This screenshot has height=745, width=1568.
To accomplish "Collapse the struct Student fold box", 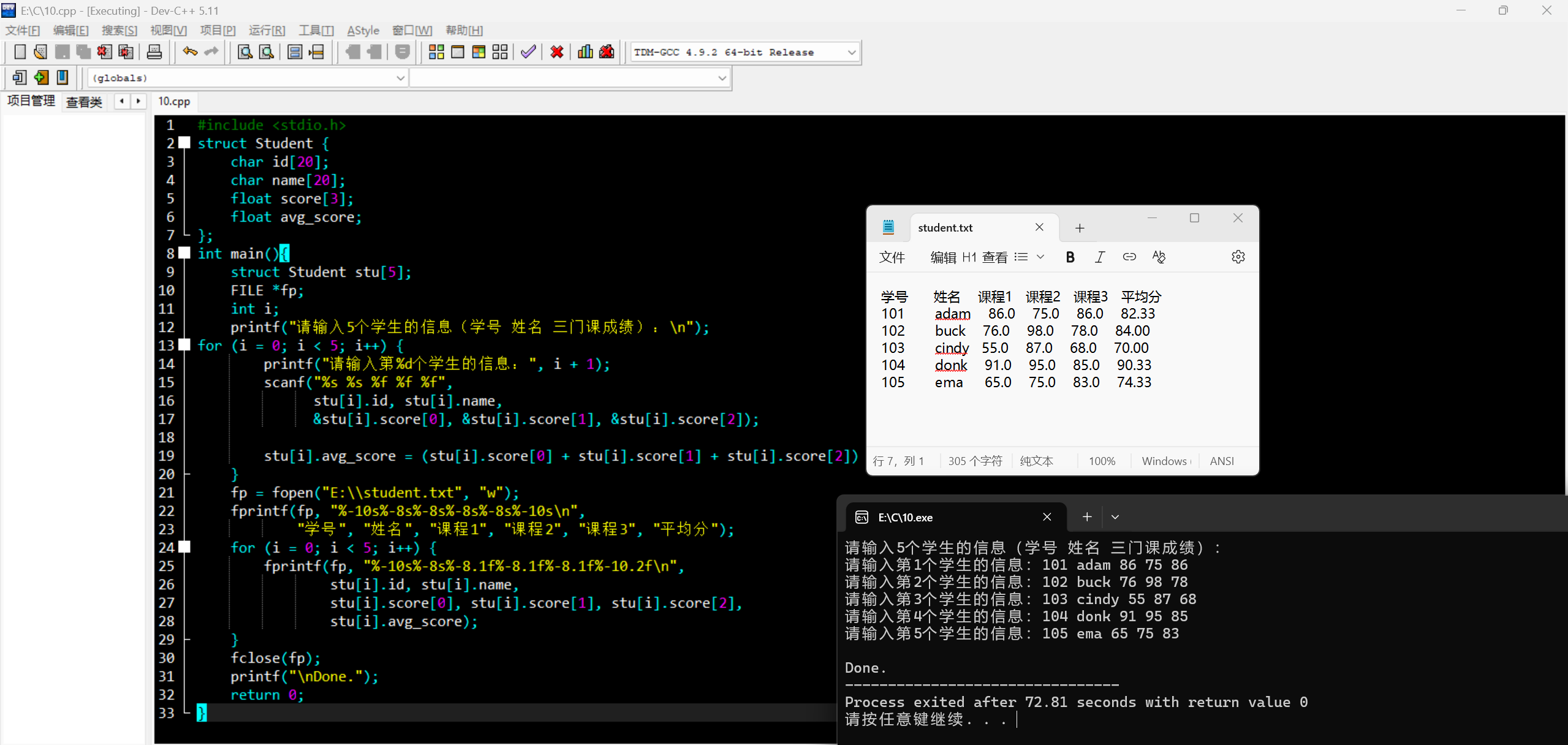I will click(184, 143).
